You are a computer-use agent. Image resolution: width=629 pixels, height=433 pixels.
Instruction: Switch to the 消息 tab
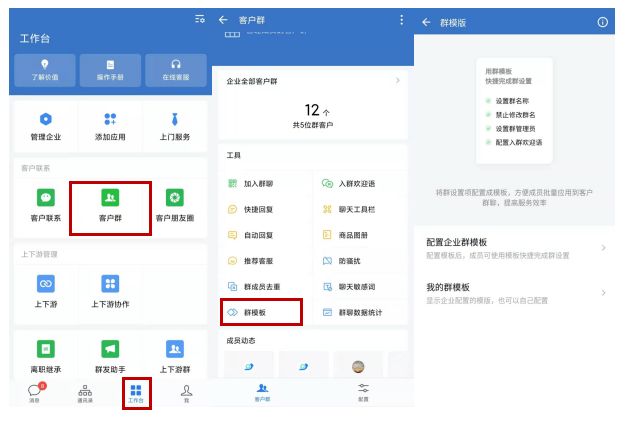point(34,393)
